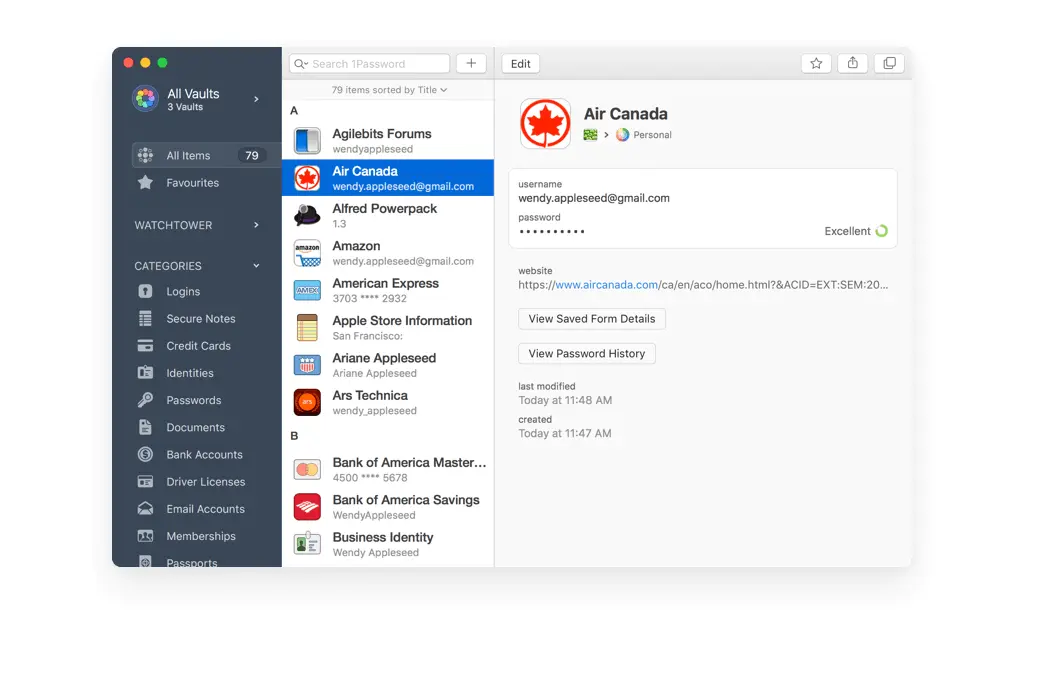Click the Amazon cart icon

[x=307, y=253]
